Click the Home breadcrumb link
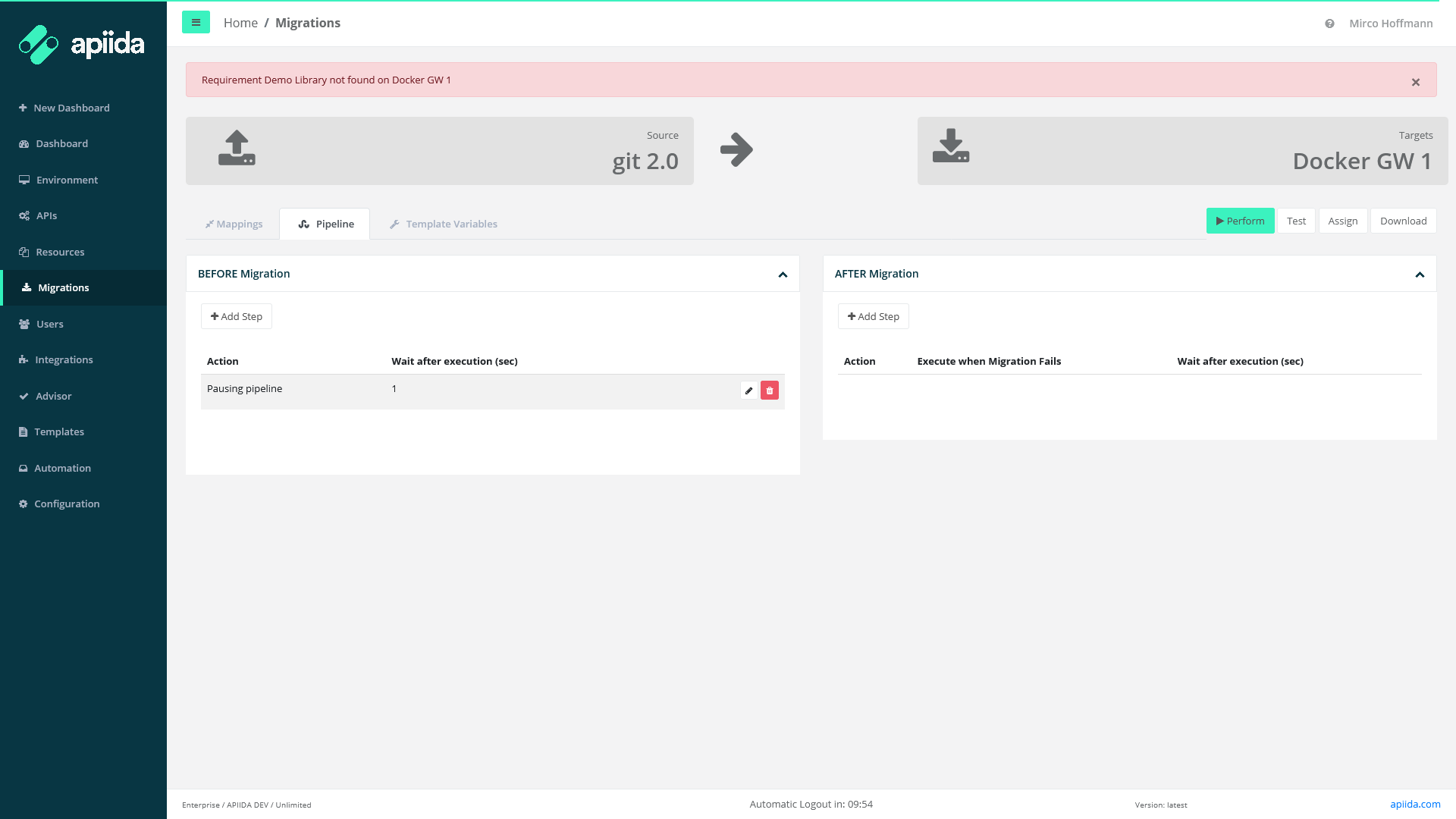 pos(240,23)
